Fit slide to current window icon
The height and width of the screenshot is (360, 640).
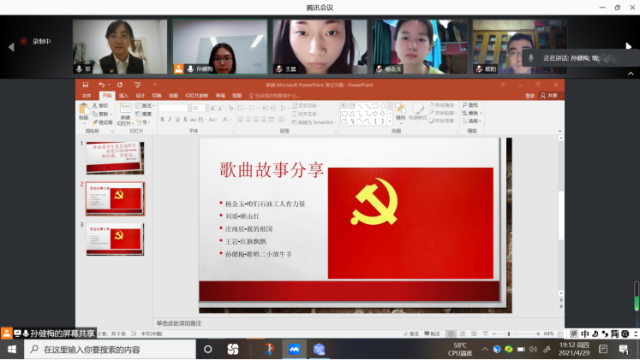[560, 334]
